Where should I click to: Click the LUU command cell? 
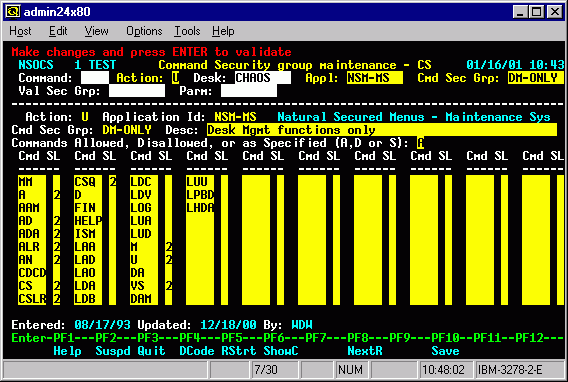pyautogui.click(x=200, y=182)
